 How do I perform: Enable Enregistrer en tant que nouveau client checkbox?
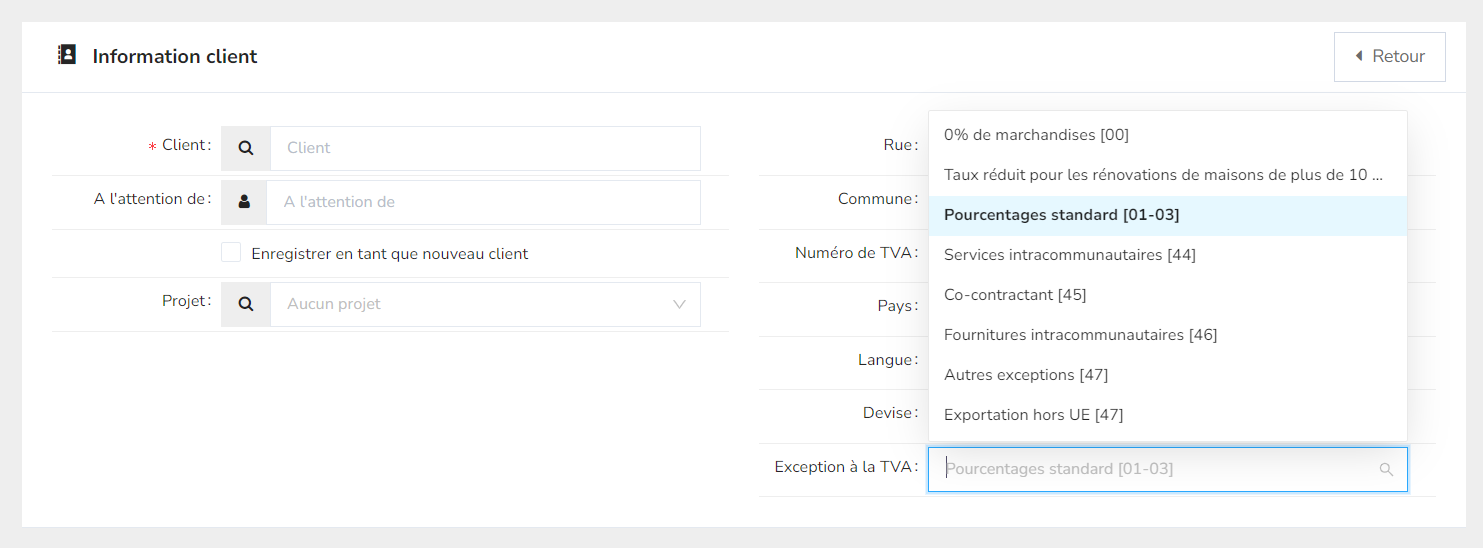(x=231, y=253)
